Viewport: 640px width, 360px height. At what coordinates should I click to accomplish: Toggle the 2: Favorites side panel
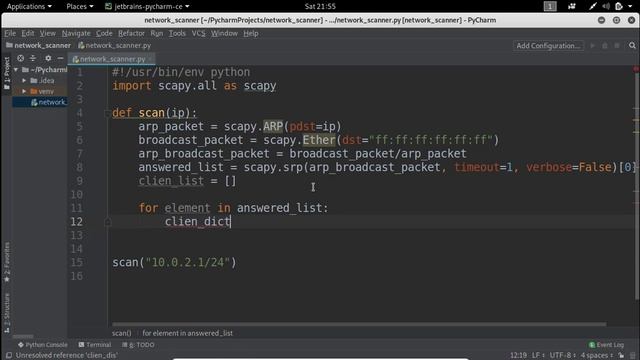coord(7,262)
